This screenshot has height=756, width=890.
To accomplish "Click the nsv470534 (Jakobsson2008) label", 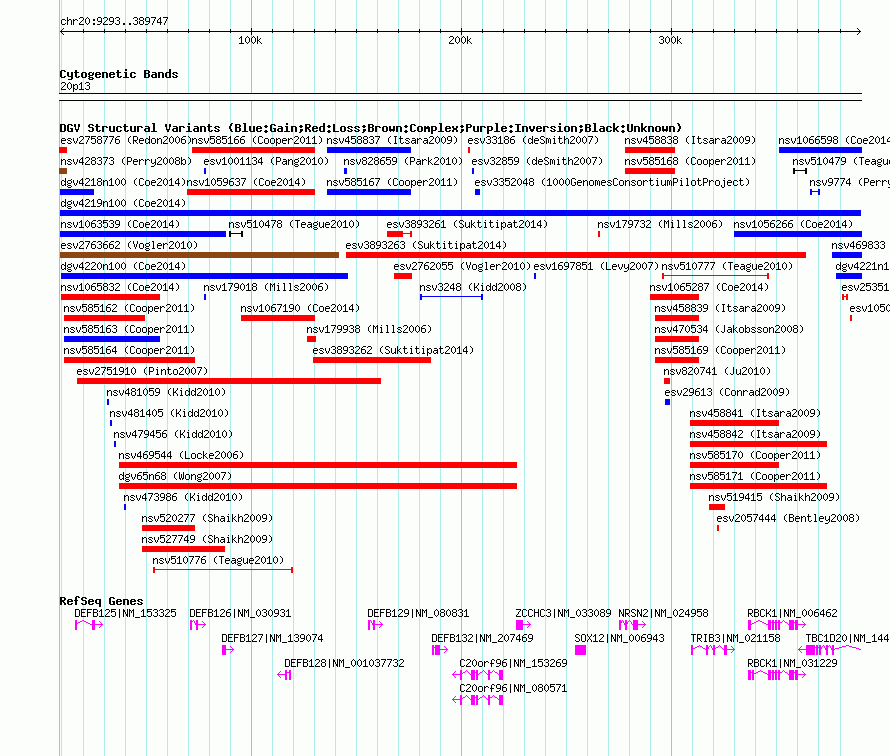I will click(729, 329).
